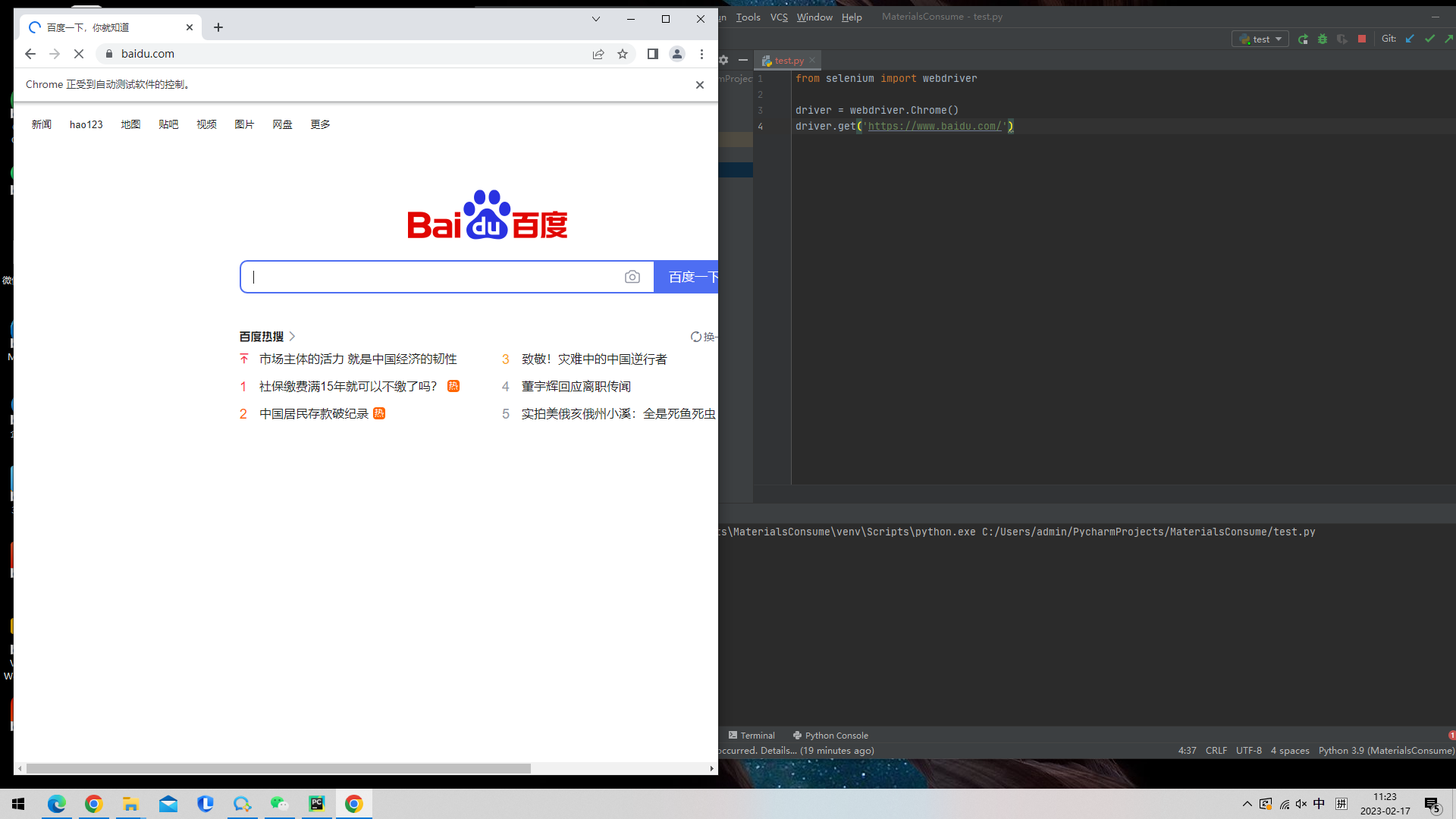Stop the running script with the red square

(1362, 39)
